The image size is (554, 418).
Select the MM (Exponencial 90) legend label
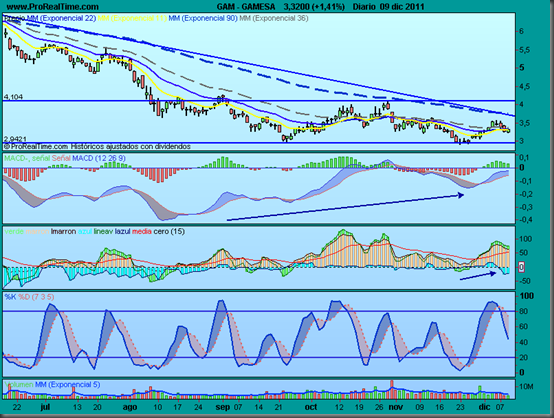pyautogui.click(x=203, y=18)
